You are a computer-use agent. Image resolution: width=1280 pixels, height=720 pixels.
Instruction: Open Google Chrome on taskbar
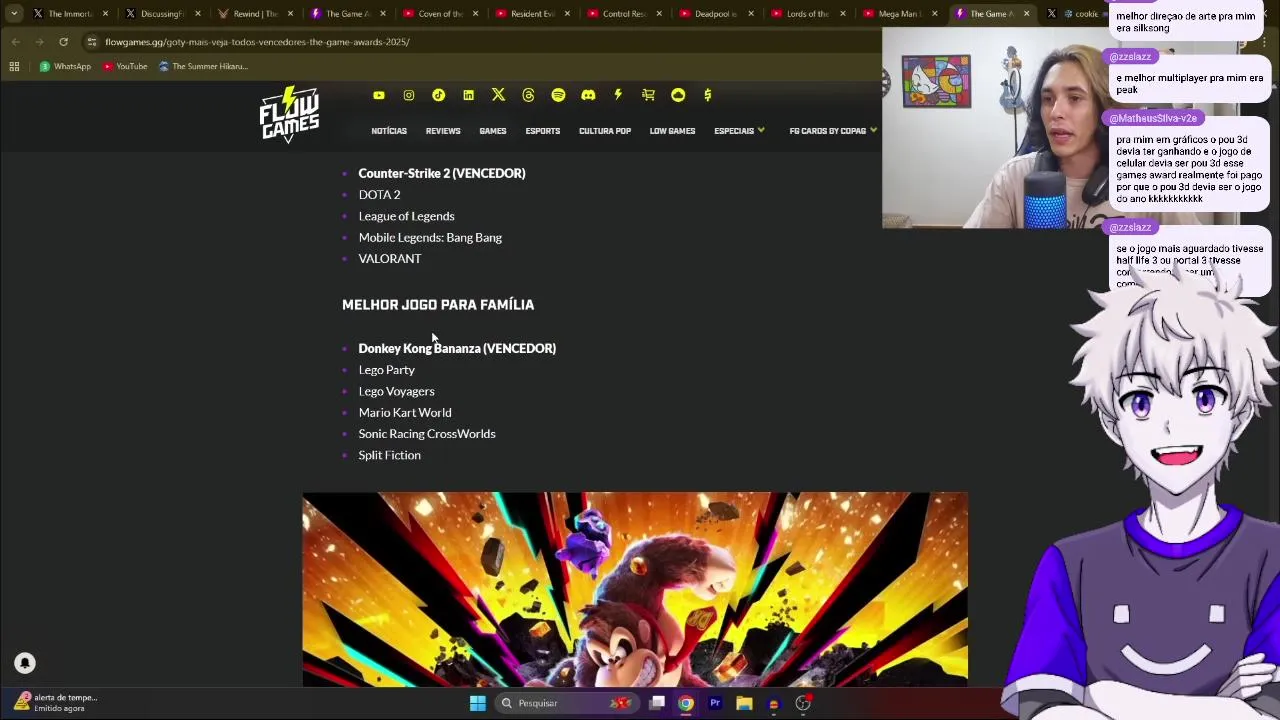point(686,703)
